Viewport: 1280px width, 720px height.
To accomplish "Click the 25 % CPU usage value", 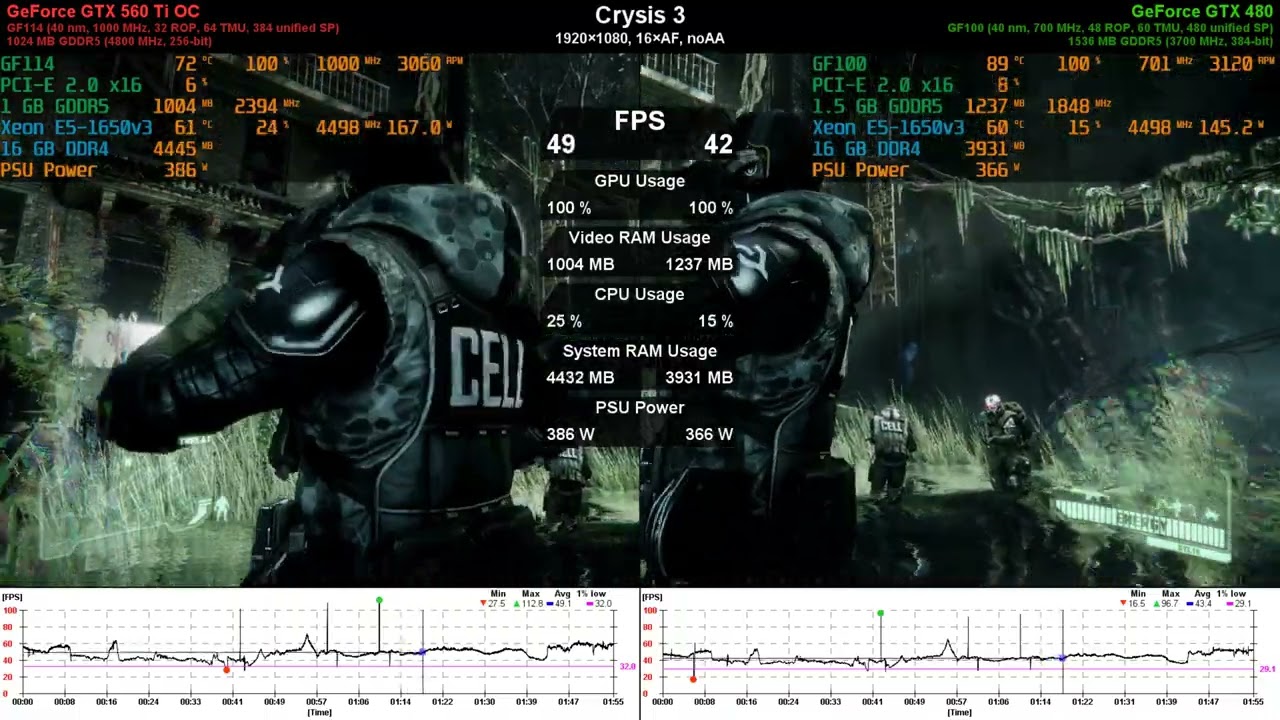I will 564,322.
